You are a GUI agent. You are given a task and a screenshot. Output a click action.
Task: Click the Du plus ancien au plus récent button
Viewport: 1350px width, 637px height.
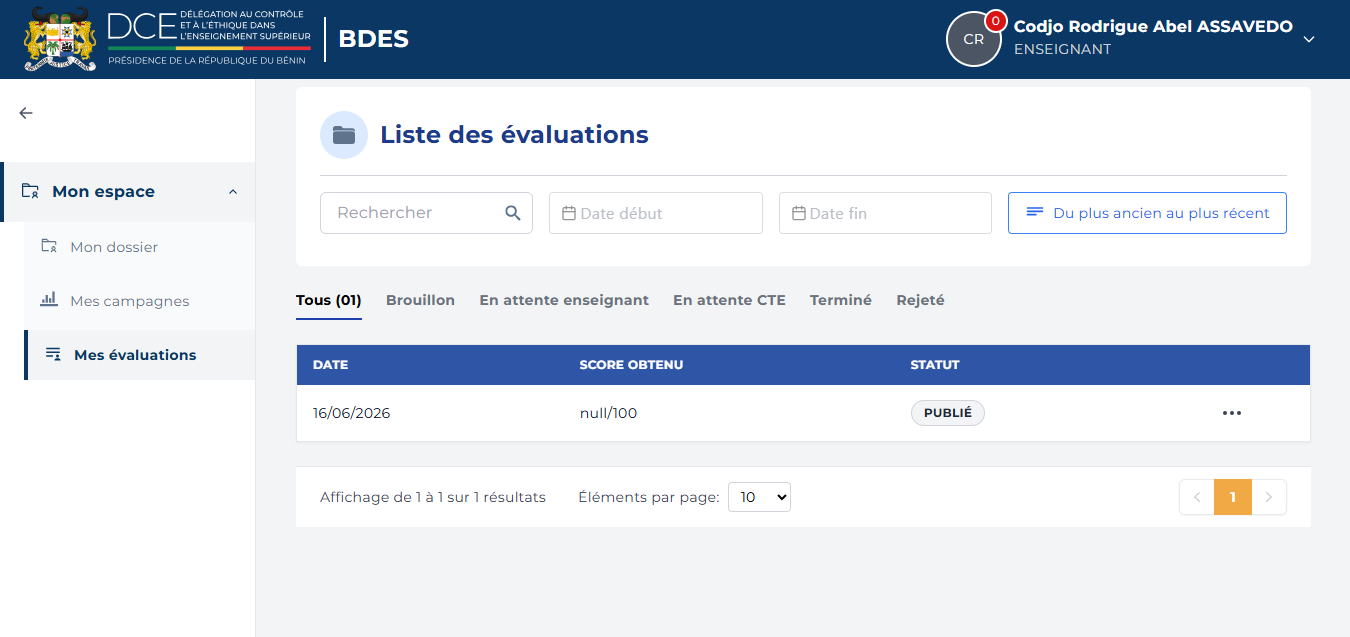(1147, 213)
